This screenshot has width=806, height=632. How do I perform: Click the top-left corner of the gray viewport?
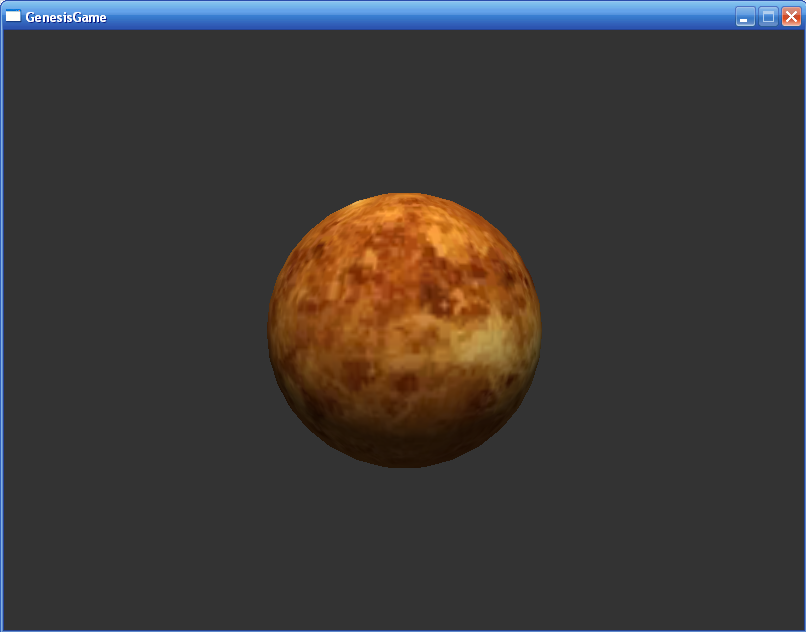click(x=7, y=33)
